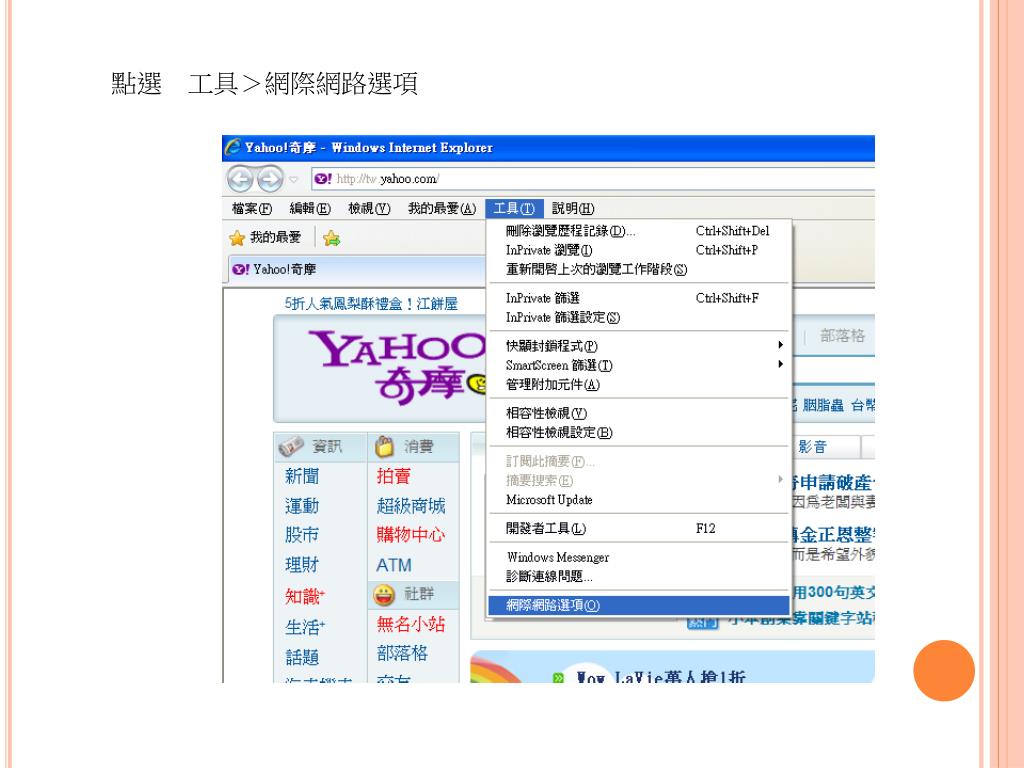The height and width of the screenshot is (768, 1024).
Task: Select 管理附加元件(A) menu entry
Action: (x=639, y=385)
